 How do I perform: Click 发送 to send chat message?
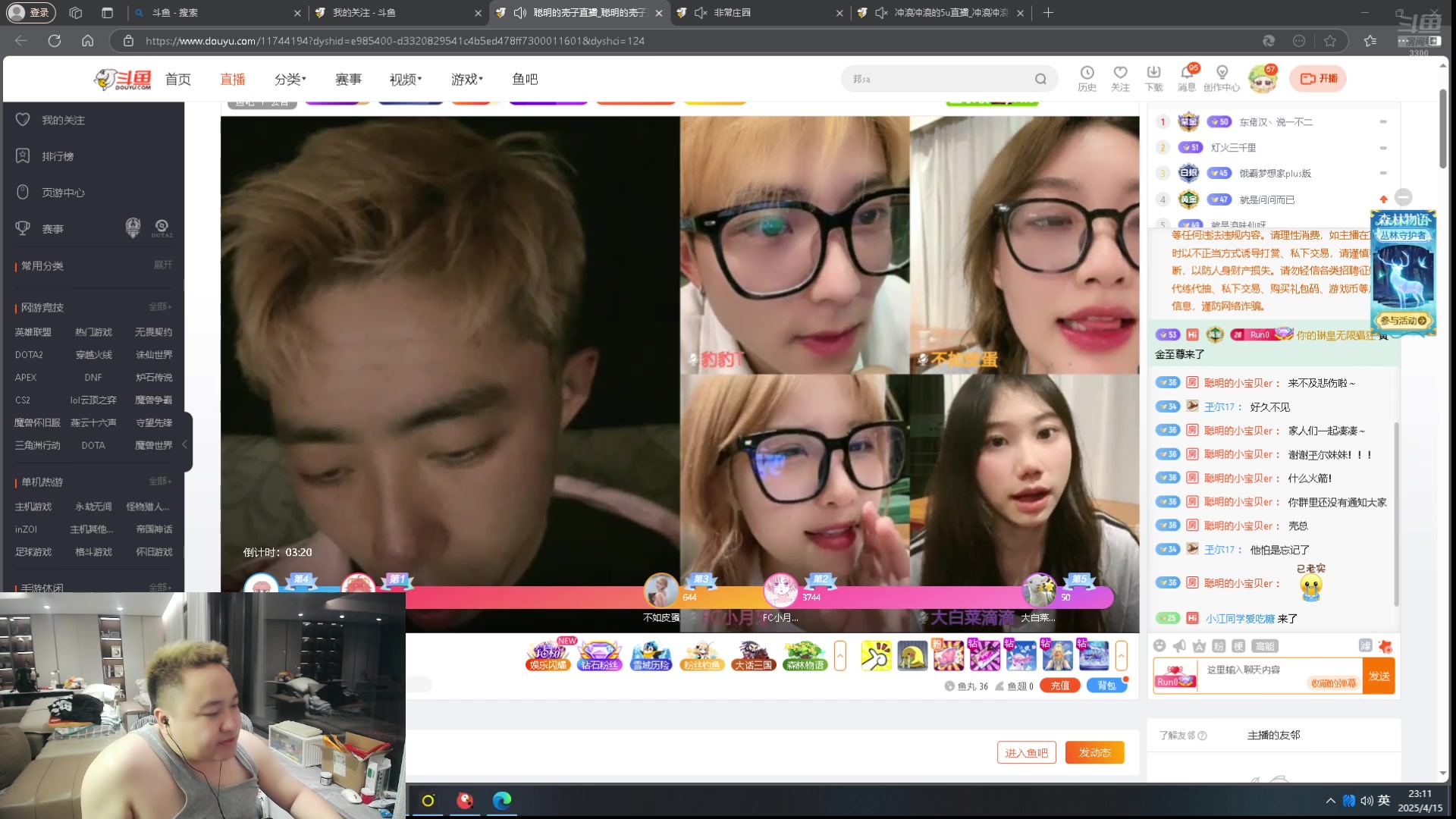pyautogui.click(x=1379, y=676)
